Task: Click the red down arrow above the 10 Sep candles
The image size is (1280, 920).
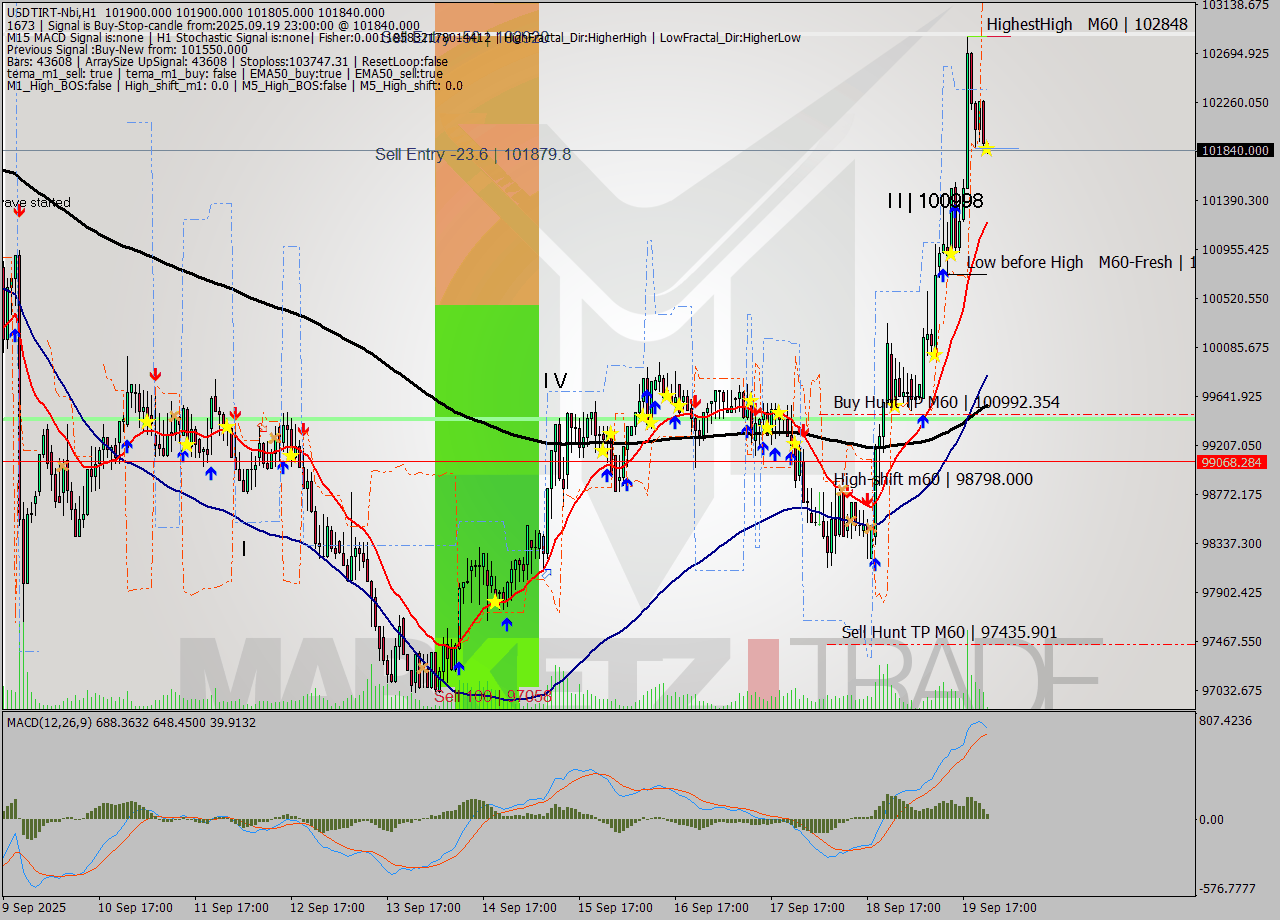Action: click(x=156, y=373)
